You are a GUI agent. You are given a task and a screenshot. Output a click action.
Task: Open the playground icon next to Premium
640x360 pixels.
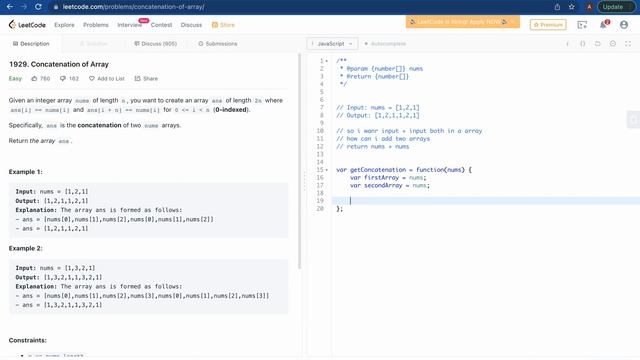pyautogui.click(x=582, y=25)
